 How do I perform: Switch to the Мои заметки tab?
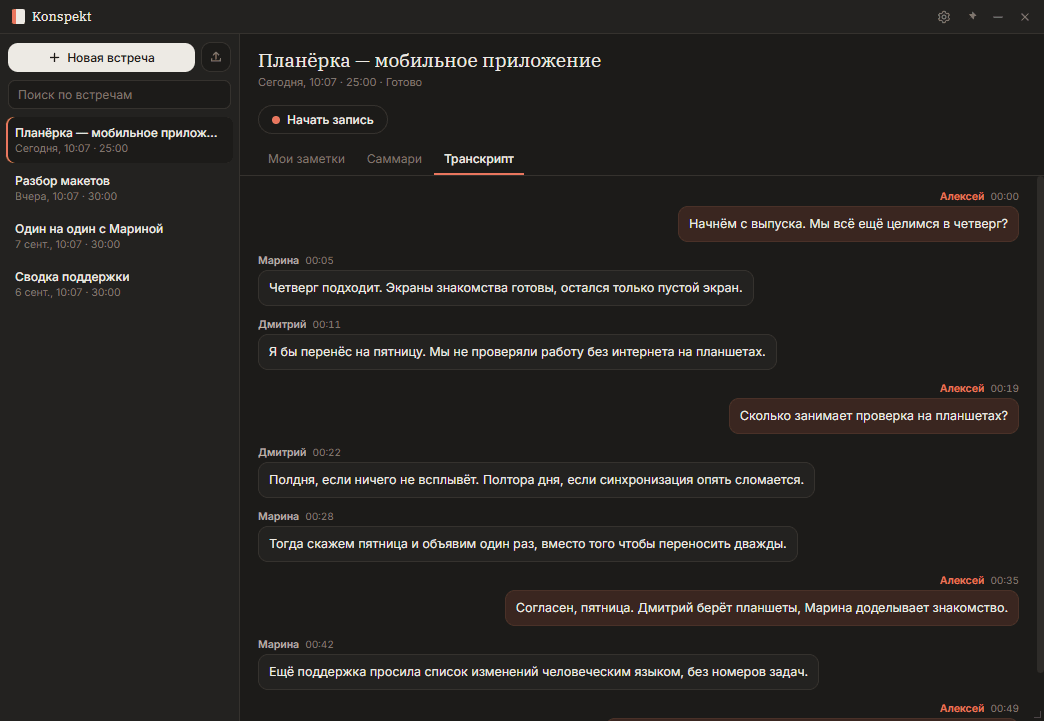click(306, 158)
